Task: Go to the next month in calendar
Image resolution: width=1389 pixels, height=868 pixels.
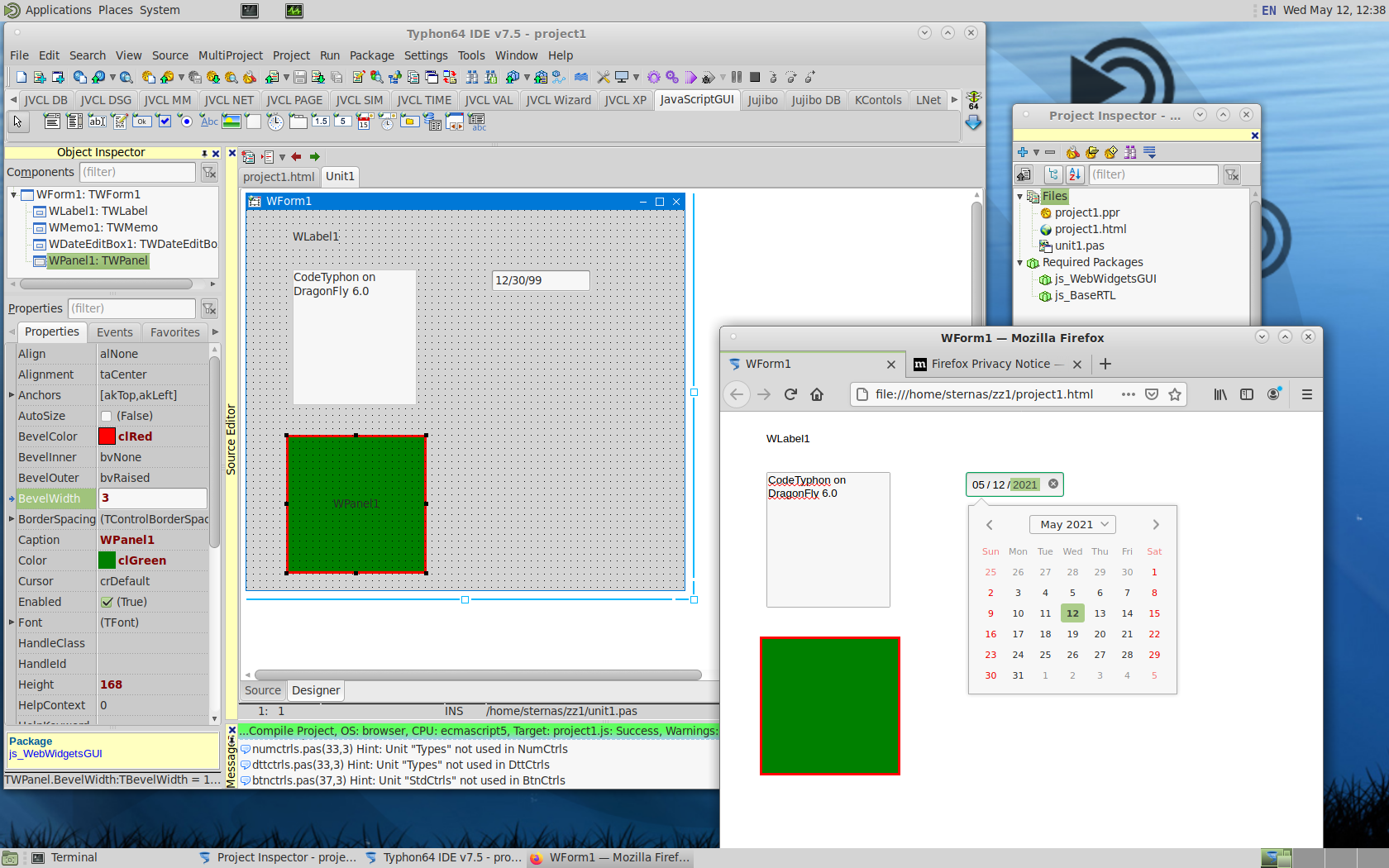Action: coord(1156,524)
